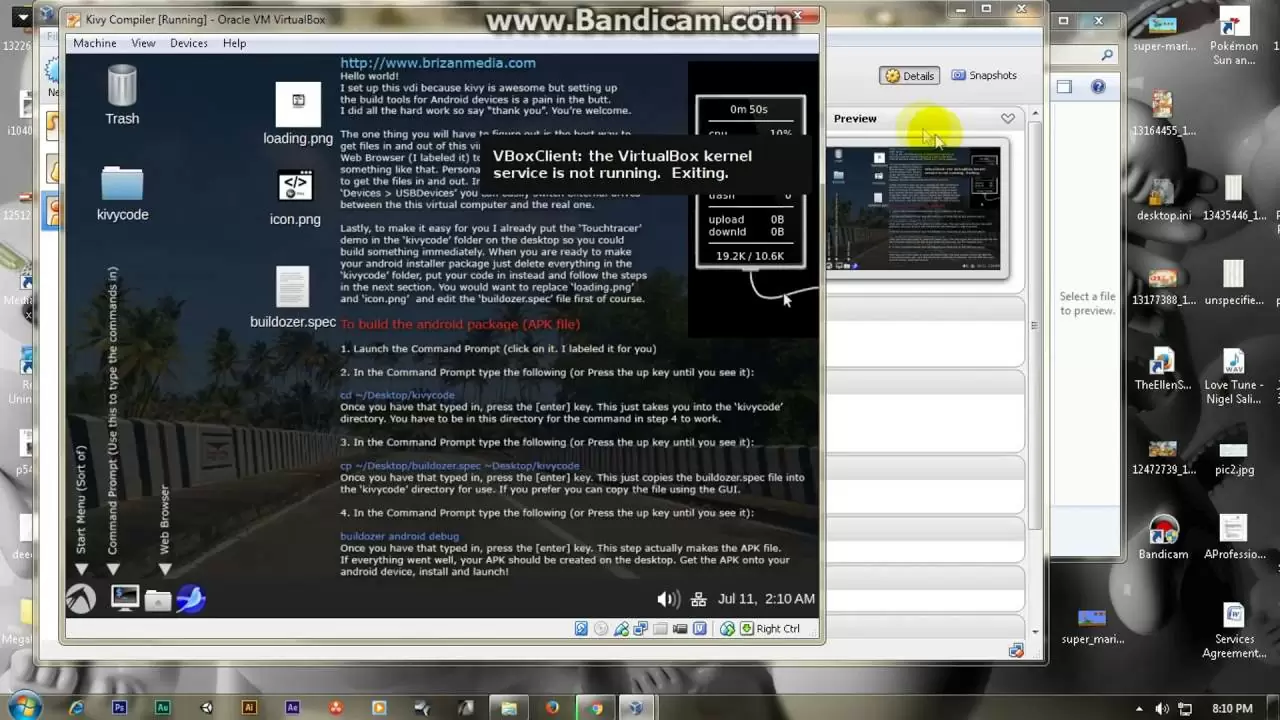
Task: Open After Effects from the taskbar
Action: coord(292,708)
